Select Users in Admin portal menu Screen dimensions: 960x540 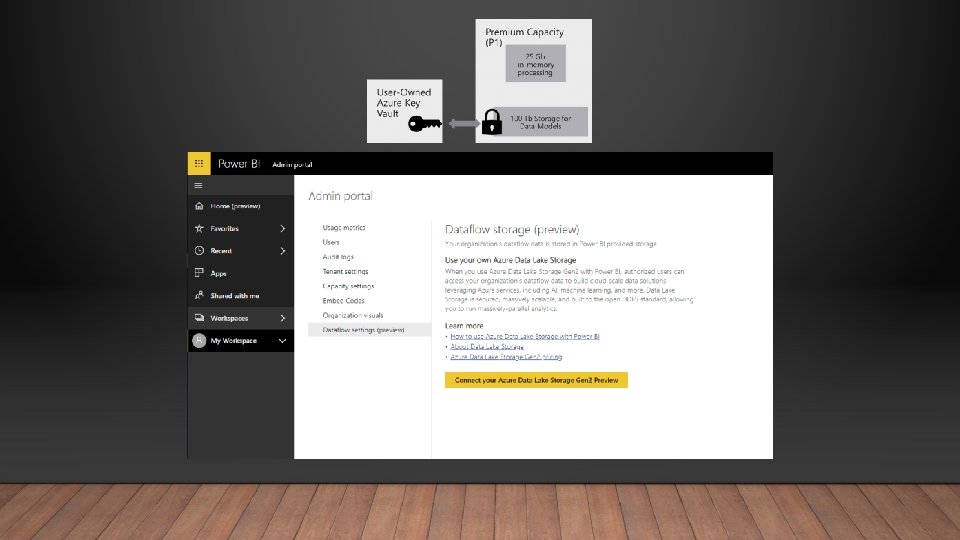pyautogui.click(x=331, y=242)
